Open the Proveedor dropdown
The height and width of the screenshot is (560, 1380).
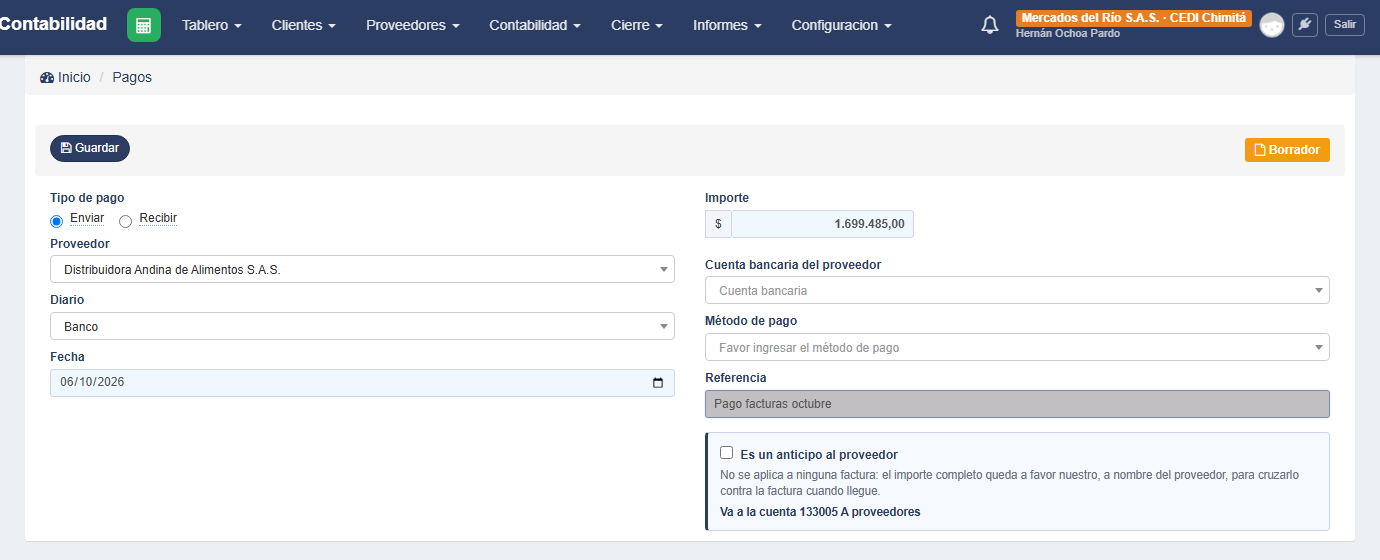click(x=362, y=269)
